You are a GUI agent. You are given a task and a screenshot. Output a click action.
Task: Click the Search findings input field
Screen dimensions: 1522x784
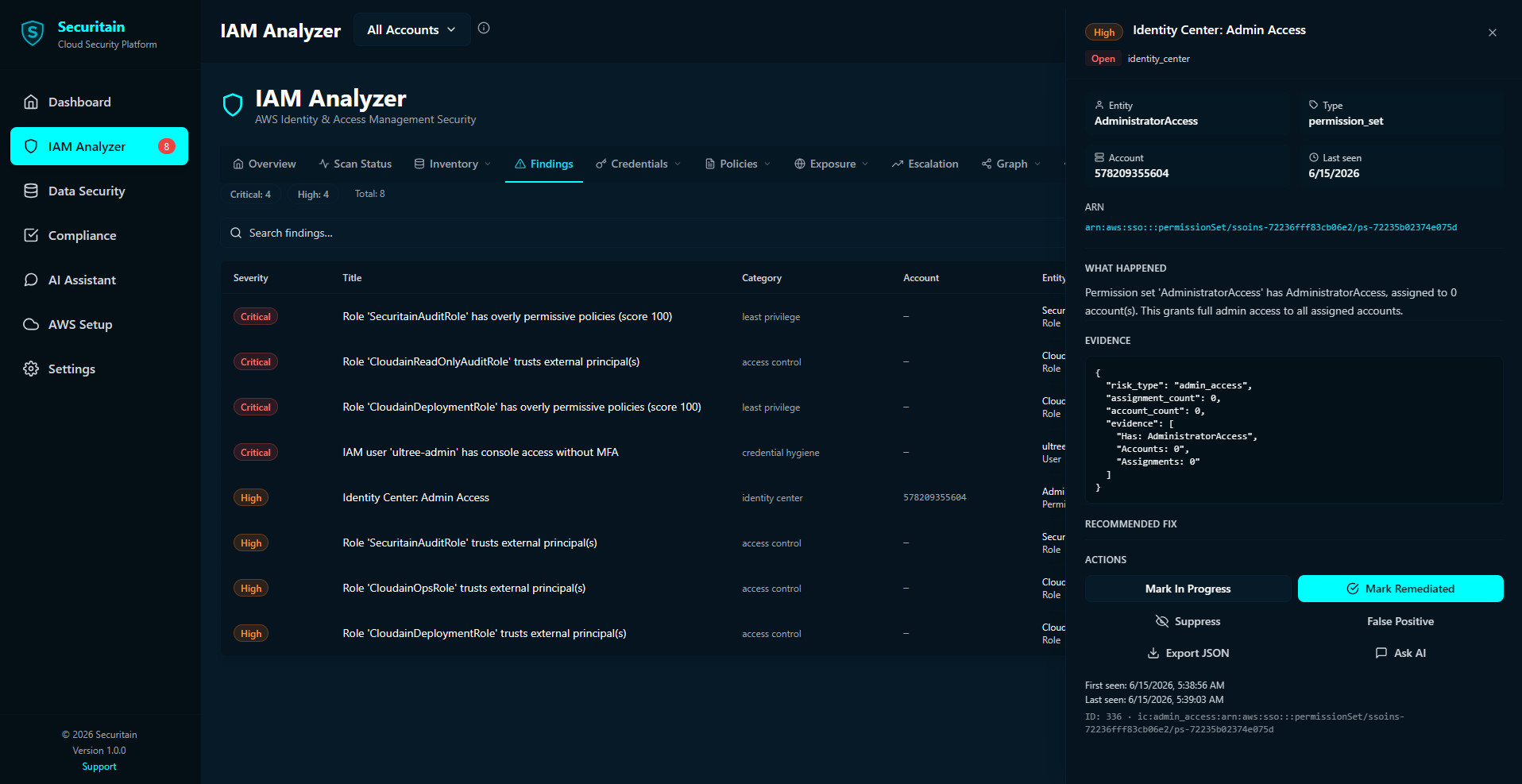click(643, 233)
